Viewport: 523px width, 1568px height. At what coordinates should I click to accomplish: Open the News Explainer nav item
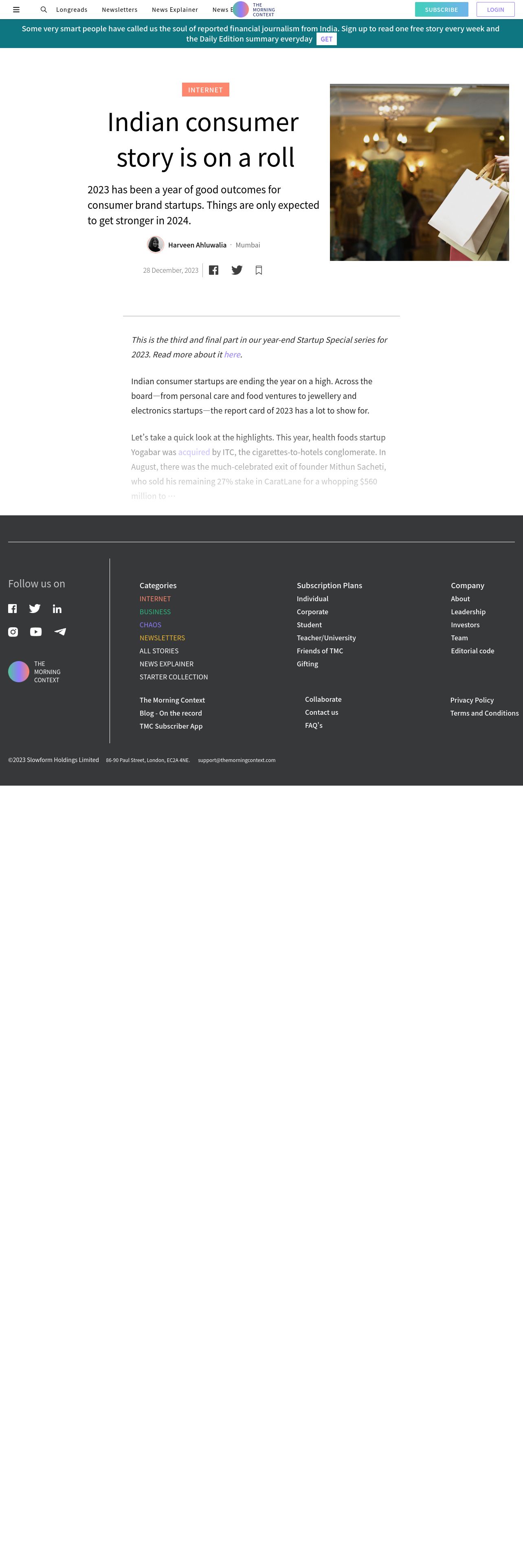pyautogui.click(x=175, y=10)
